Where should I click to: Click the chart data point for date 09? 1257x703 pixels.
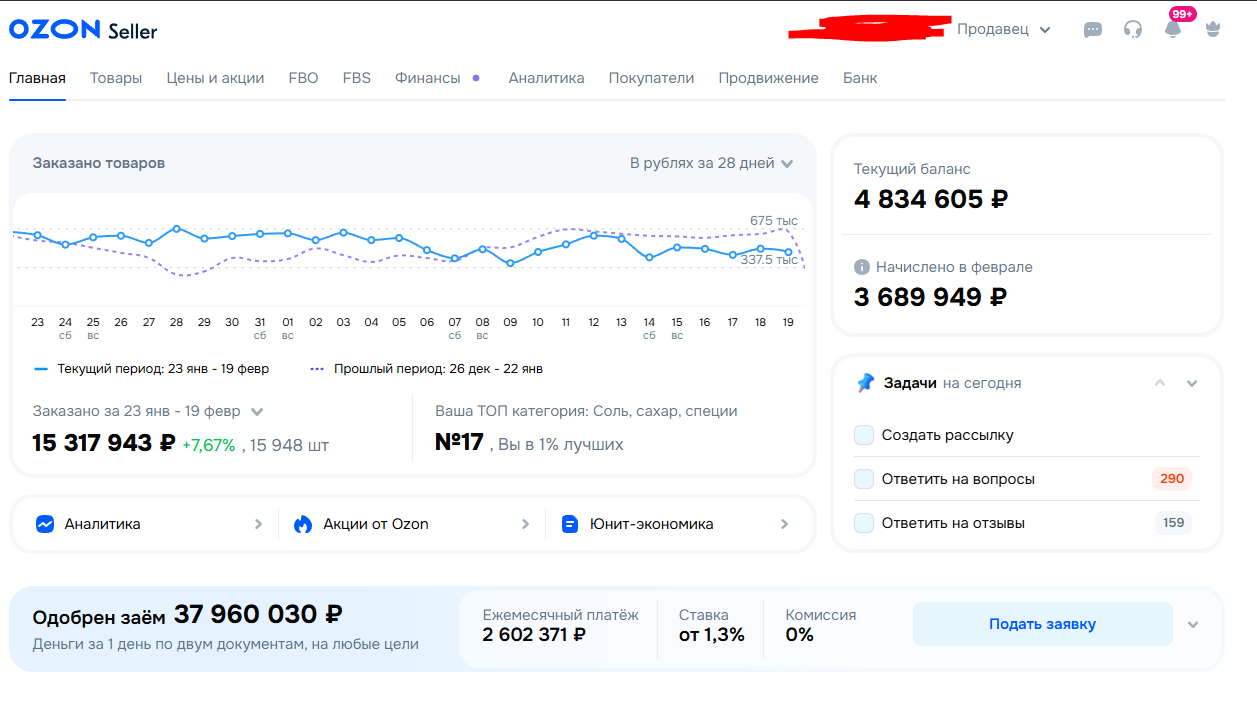(x=510, y=263)
